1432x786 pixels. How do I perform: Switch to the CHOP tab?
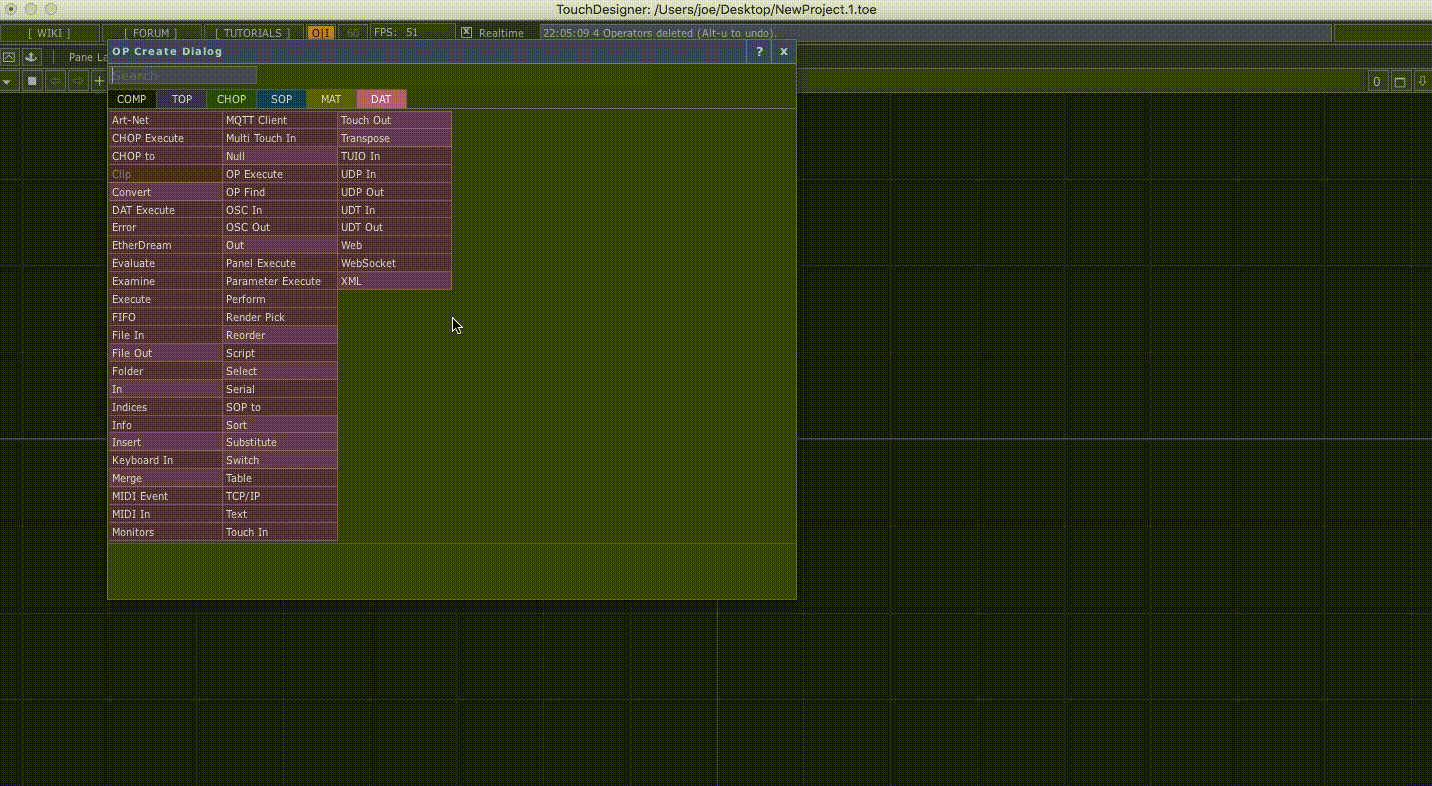(x=231, y=99)
